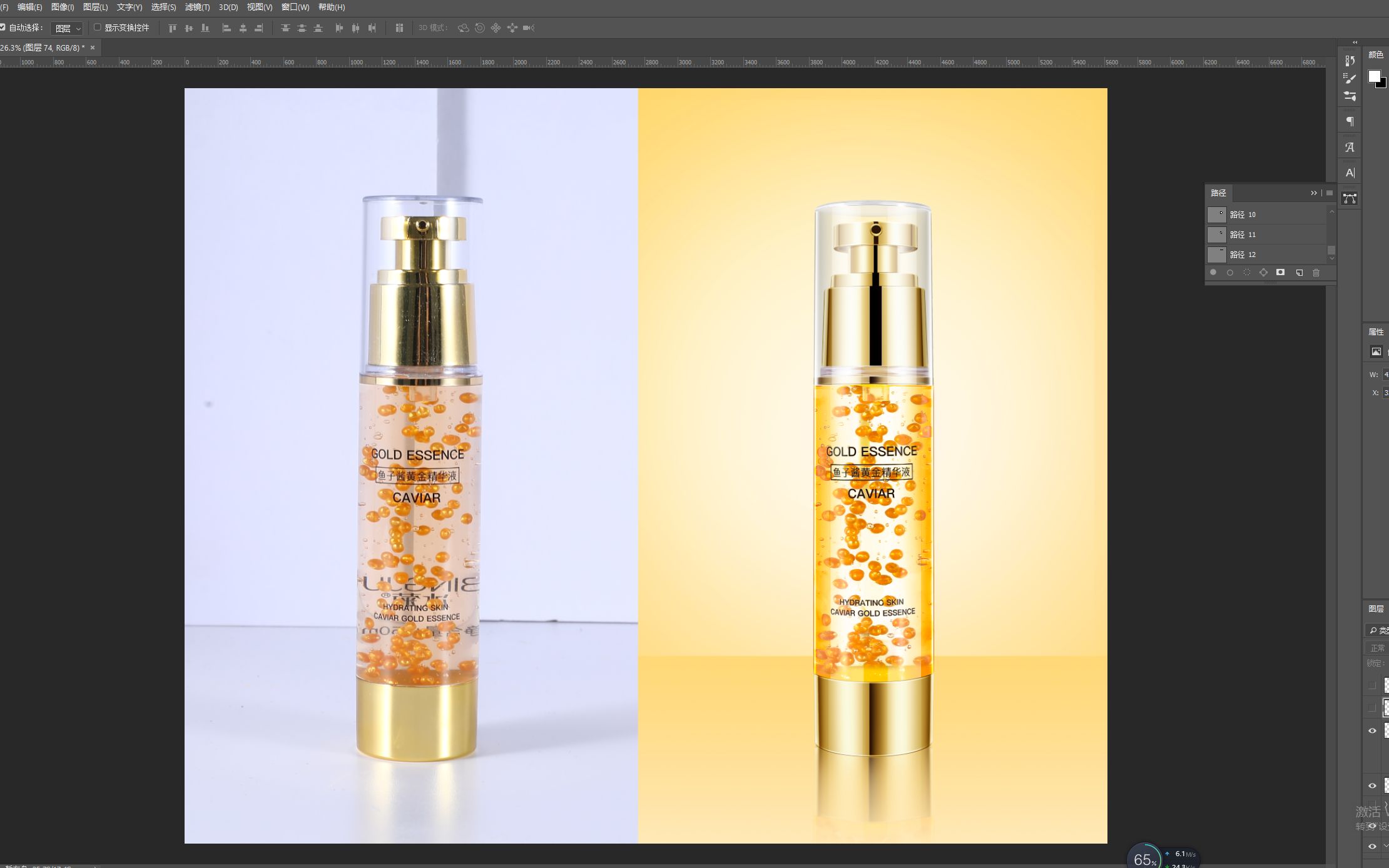This screenshot has width=1389, height=868.
Task: Click Create New Path icon
Action: point(1299,273)
